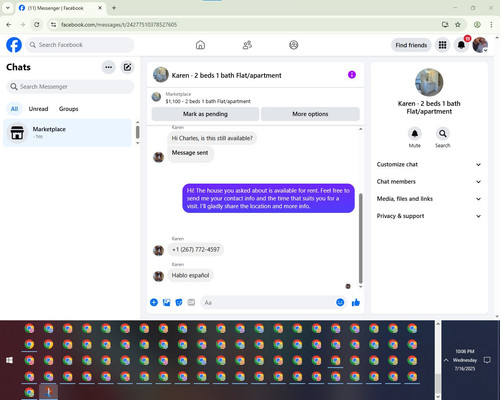This screenshot has width=500, height=400.
Task: Focus the Search Facebook field
Action: click(x=80, y=45)
